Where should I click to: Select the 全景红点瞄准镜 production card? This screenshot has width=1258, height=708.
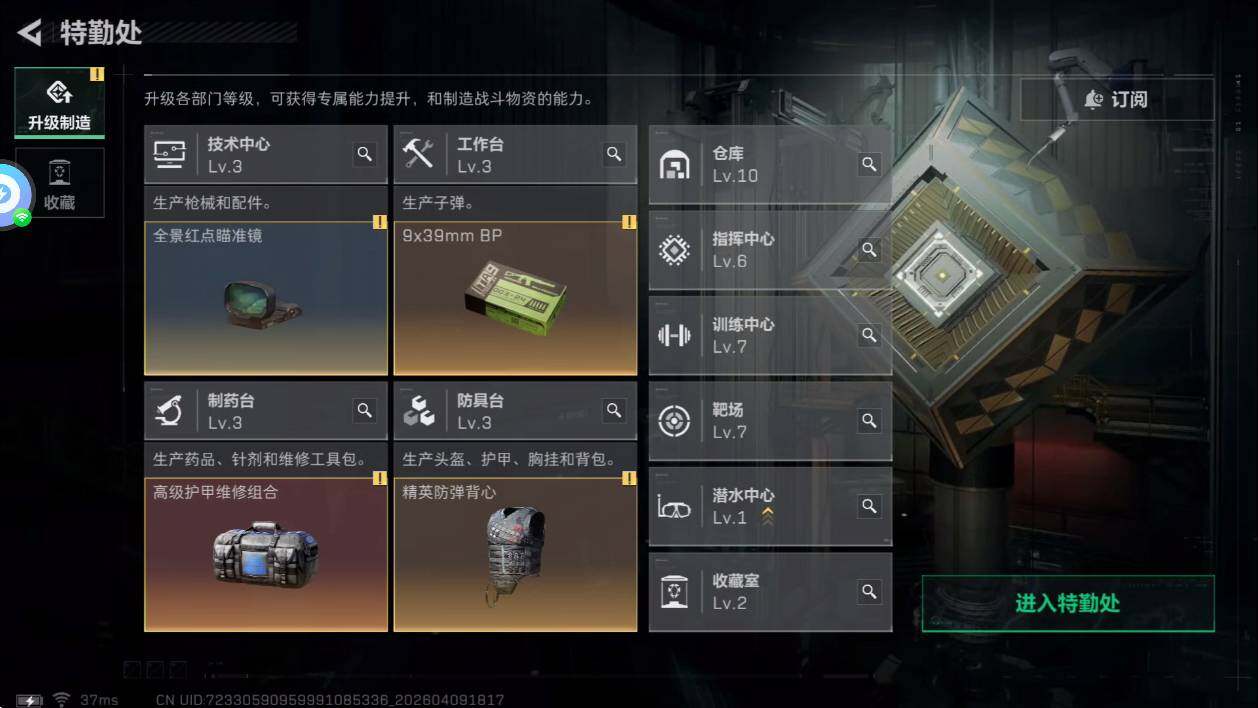266,298
